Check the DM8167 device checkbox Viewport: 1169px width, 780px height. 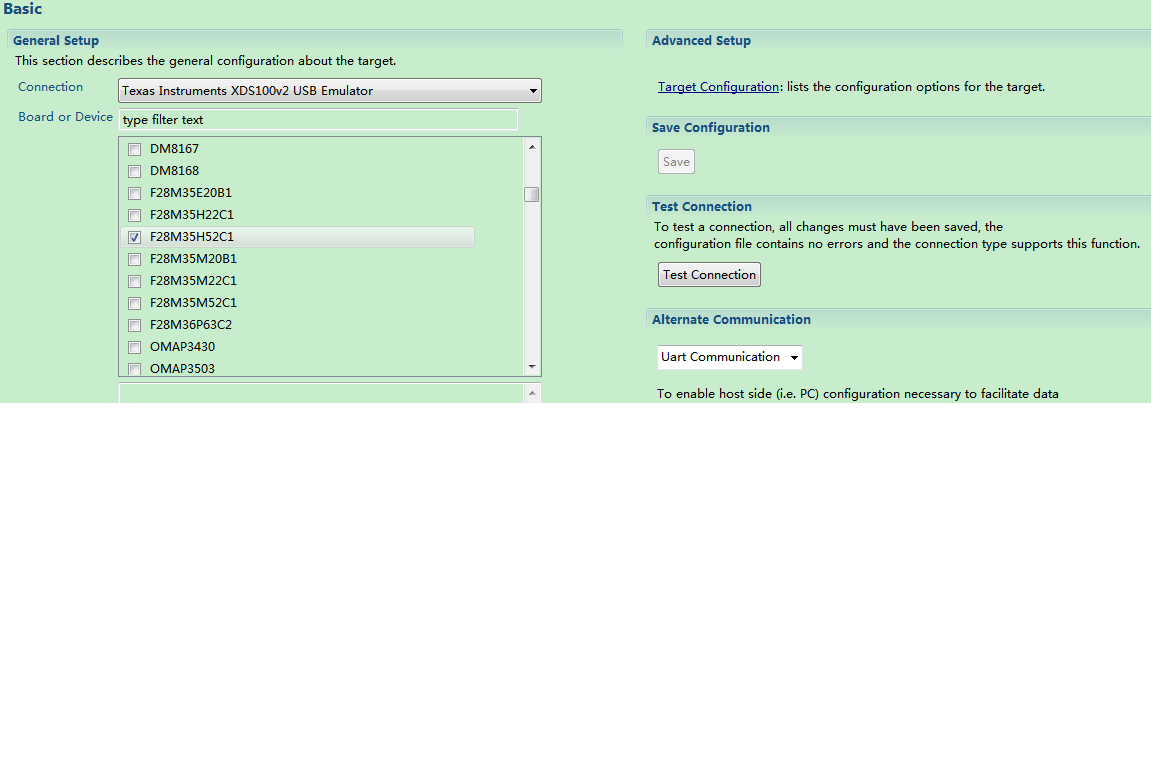(x=134, y=149)
